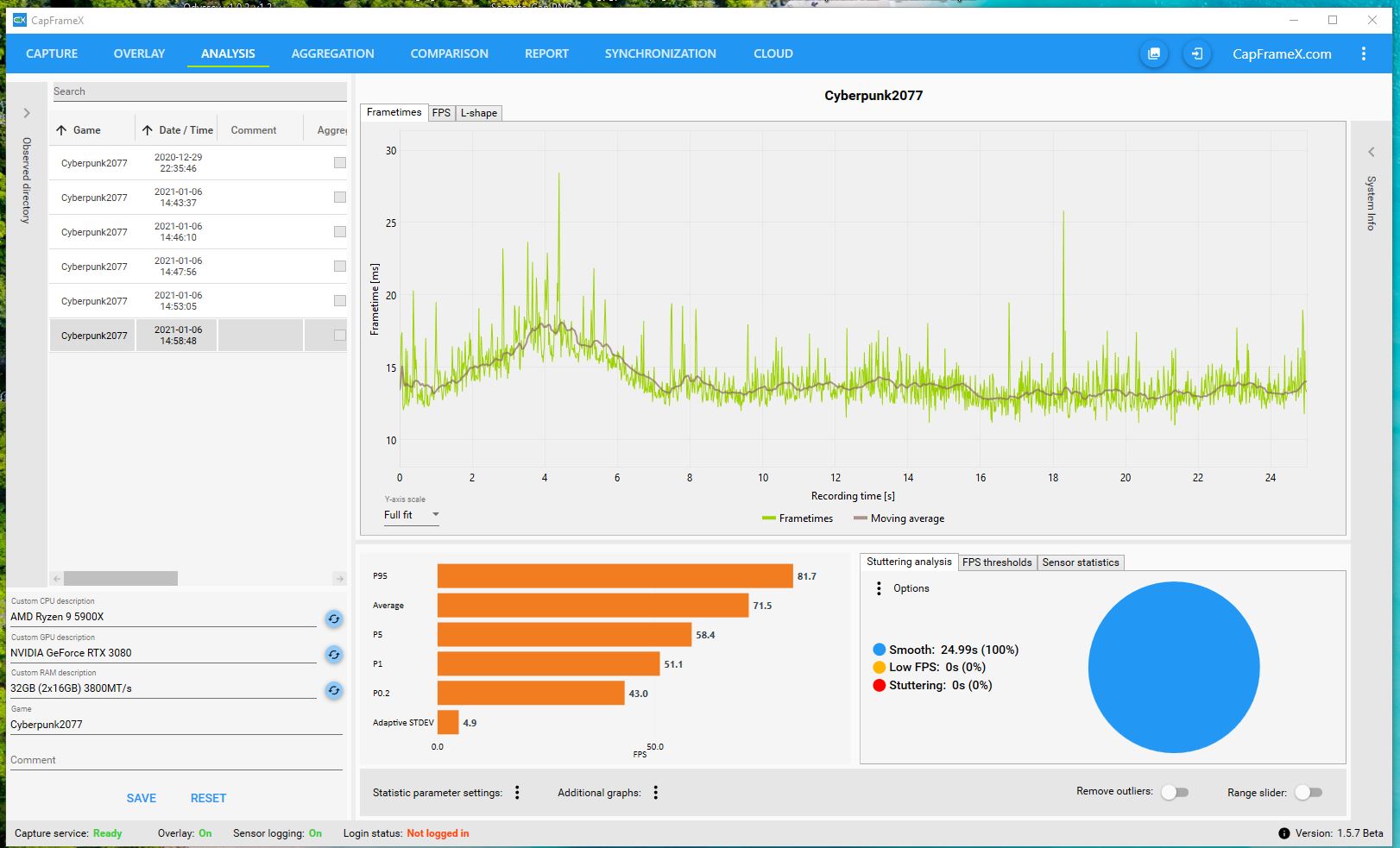
Task: Select the ANALYSIS tab
Action: 228,53
